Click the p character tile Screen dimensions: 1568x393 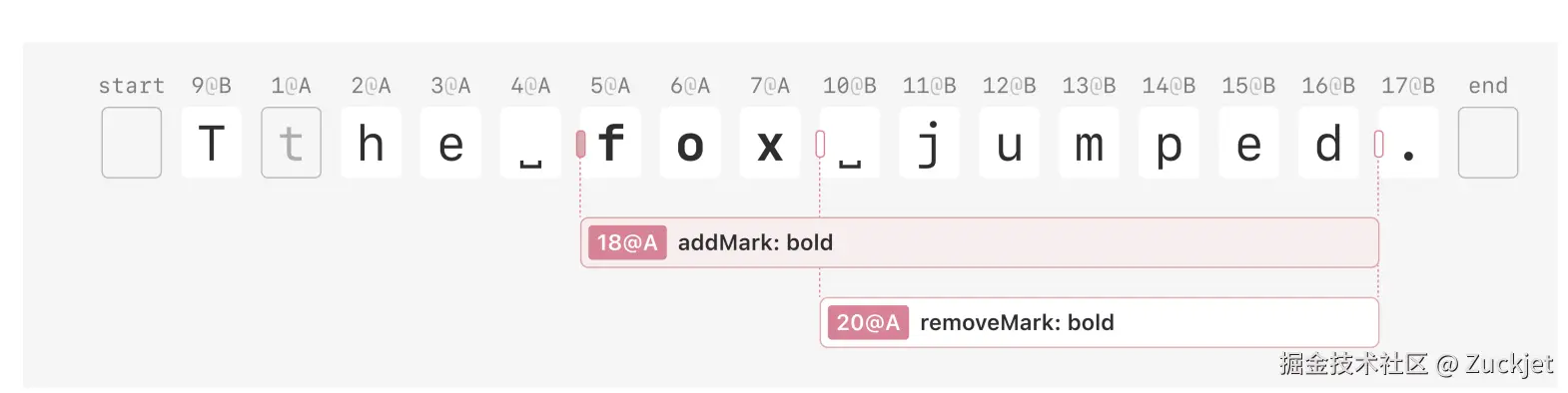coord(1170,143)
